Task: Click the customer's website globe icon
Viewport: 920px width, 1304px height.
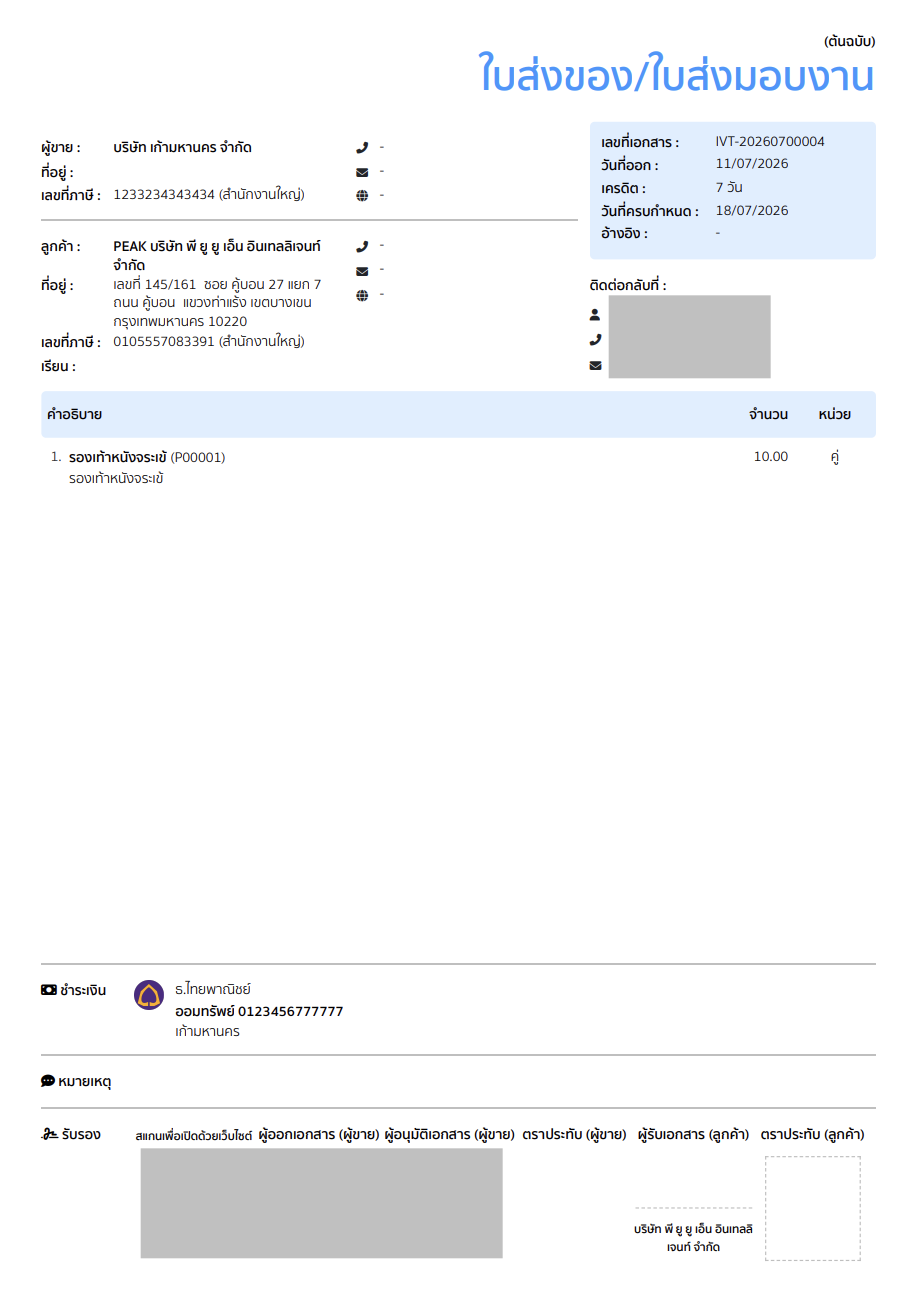Action: pyautogui.click(x=362, y=295)
